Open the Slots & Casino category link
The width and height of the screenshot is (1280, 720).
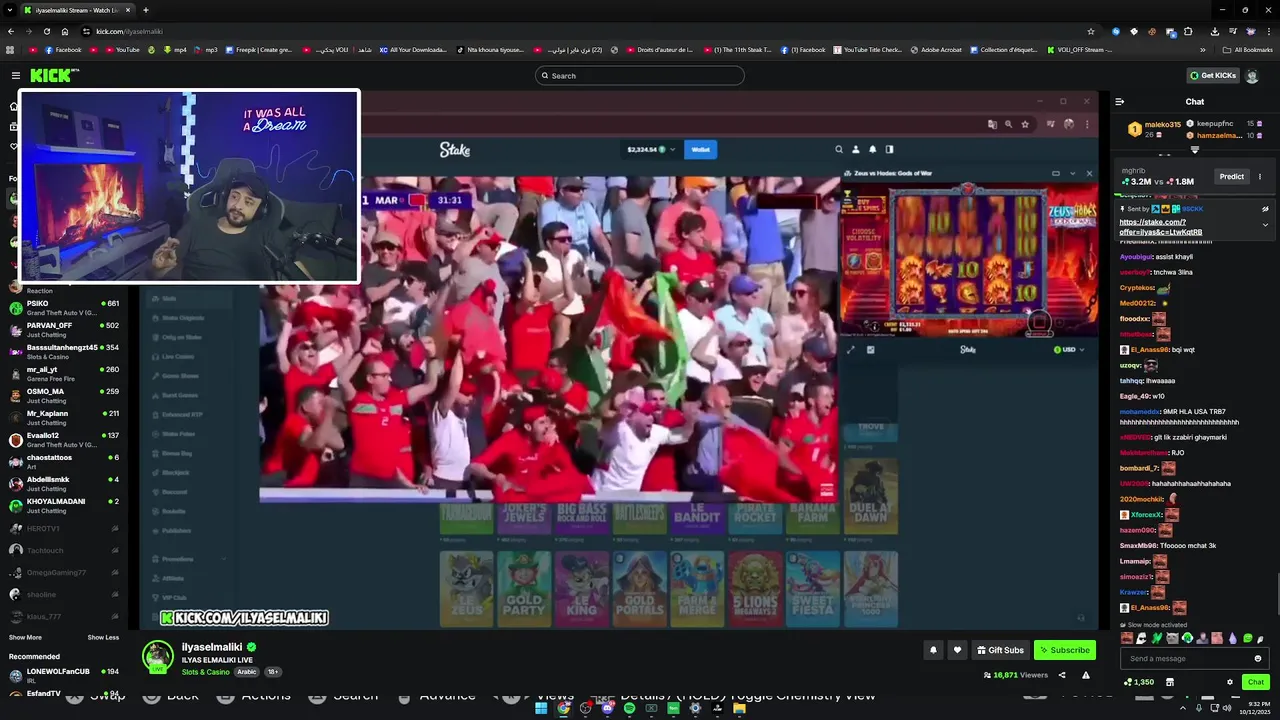tap(205, 672)
